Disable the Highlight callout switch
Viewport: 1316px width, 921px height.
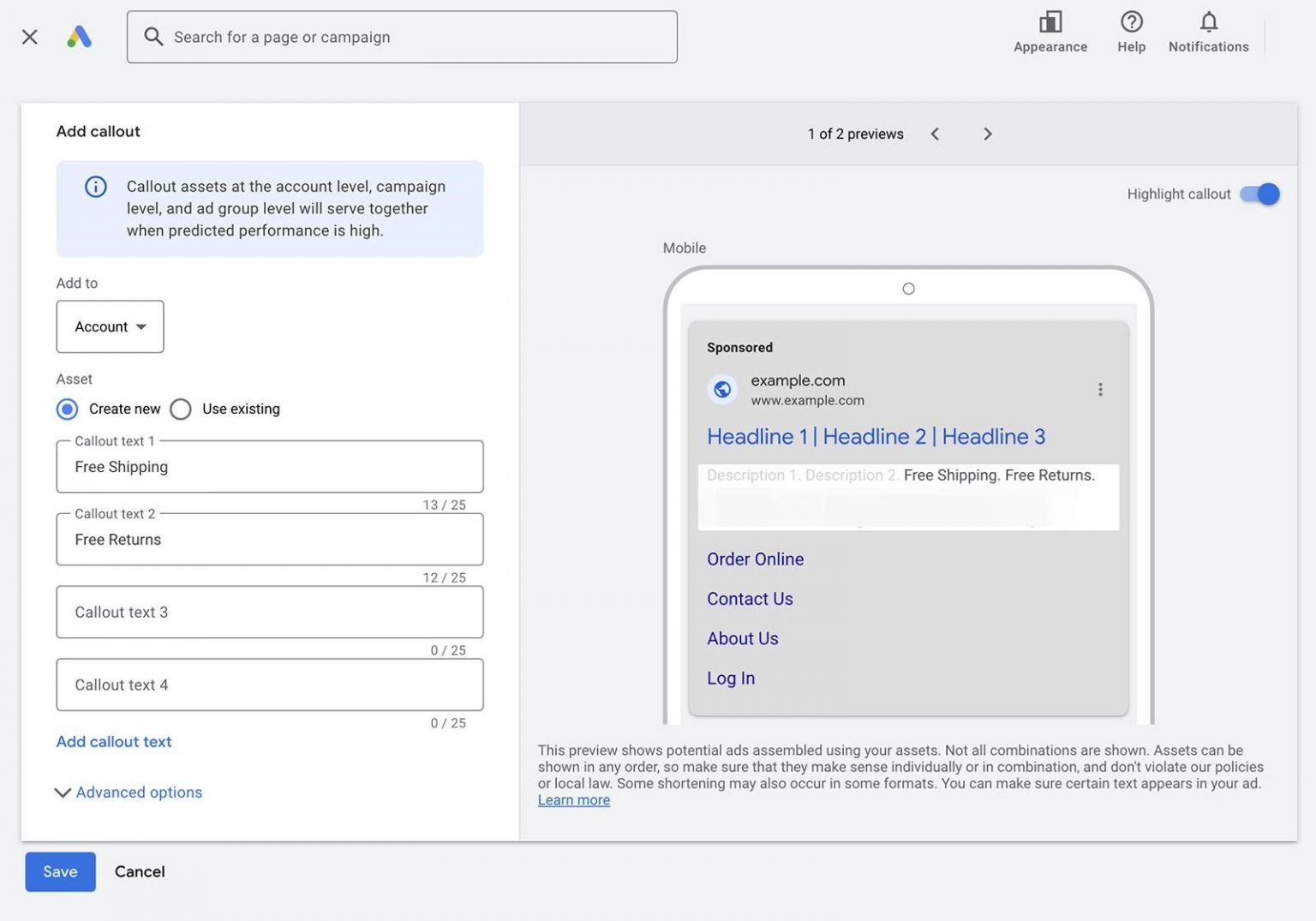[x=1260, y=194]
